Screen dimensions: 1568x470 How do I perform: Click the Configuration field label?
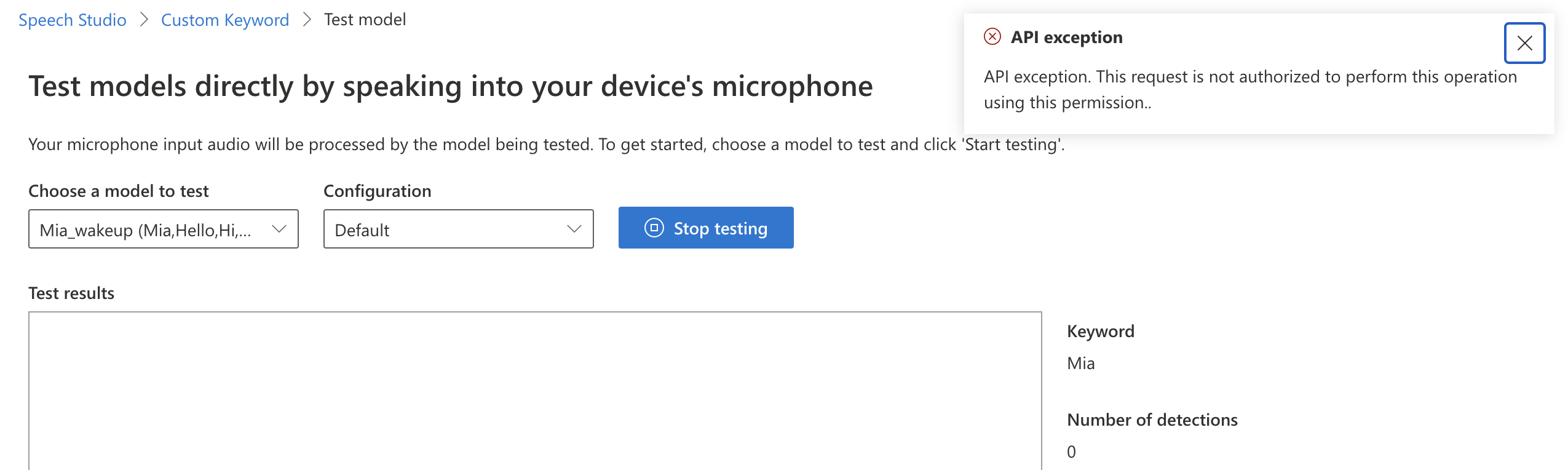tap(378, 191)
